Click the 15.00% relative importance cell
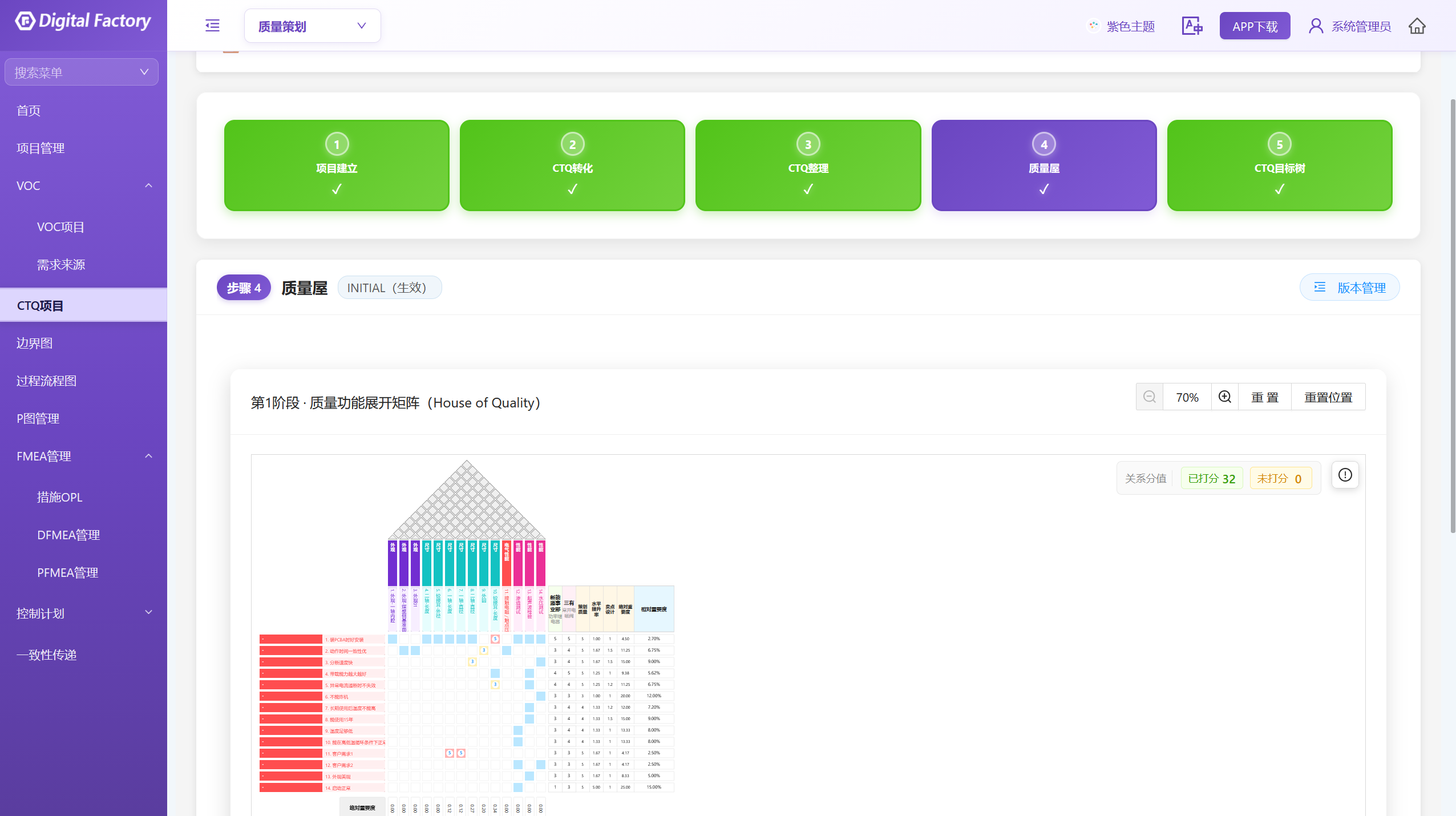 point(654,787)
